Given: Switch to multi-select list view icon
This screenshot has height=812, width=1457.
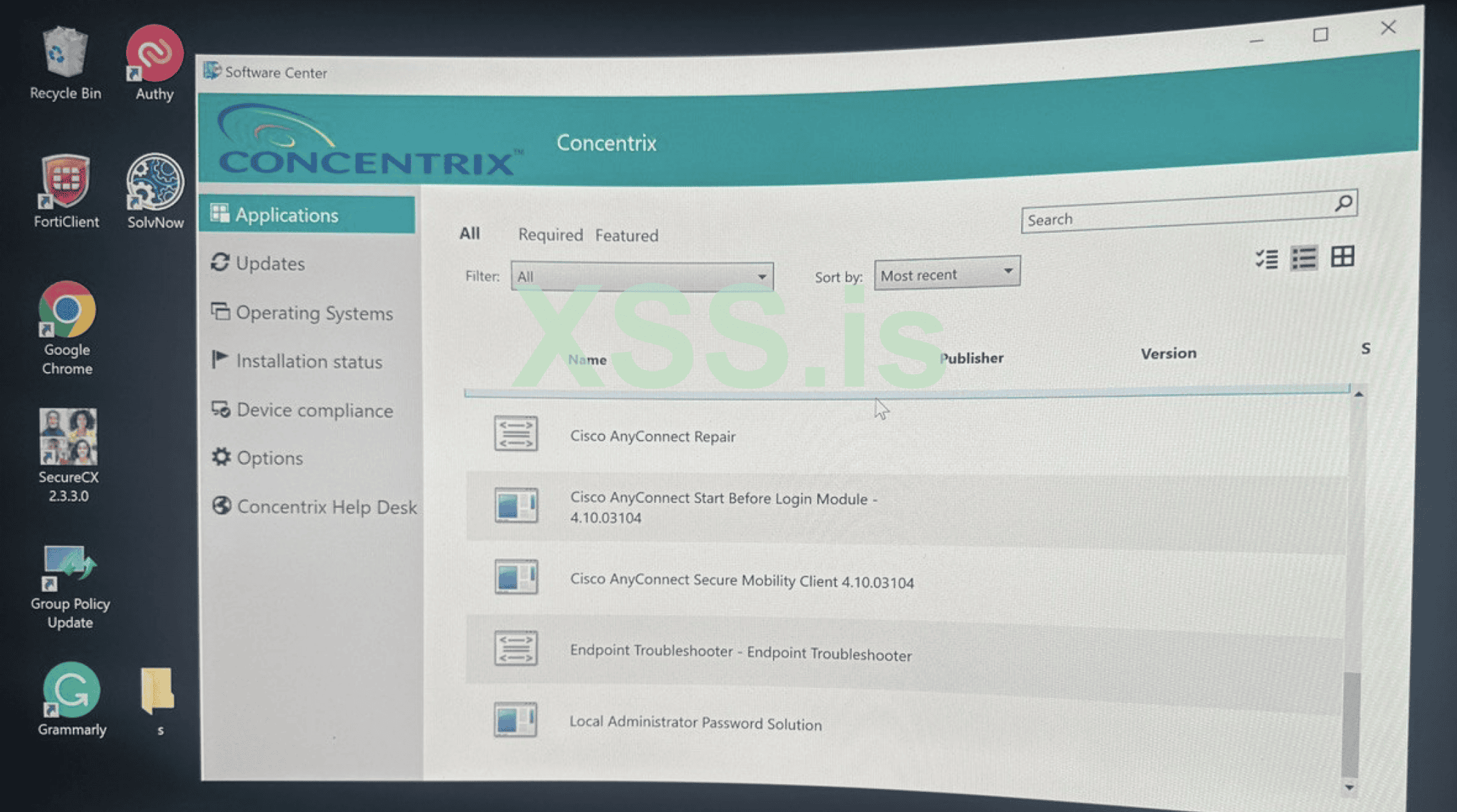Looking at the screenshot, I should pyautogui.click(x=1266, y=259).
